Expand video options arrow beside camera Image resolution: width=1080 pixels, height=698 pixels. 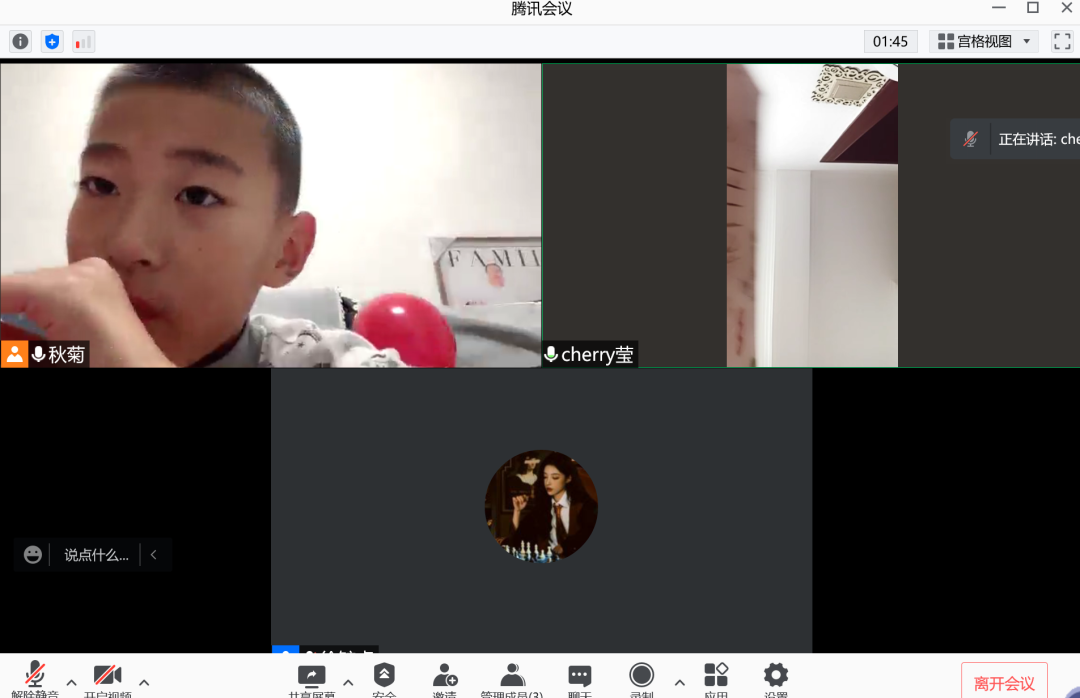click(x=144, y=683)
